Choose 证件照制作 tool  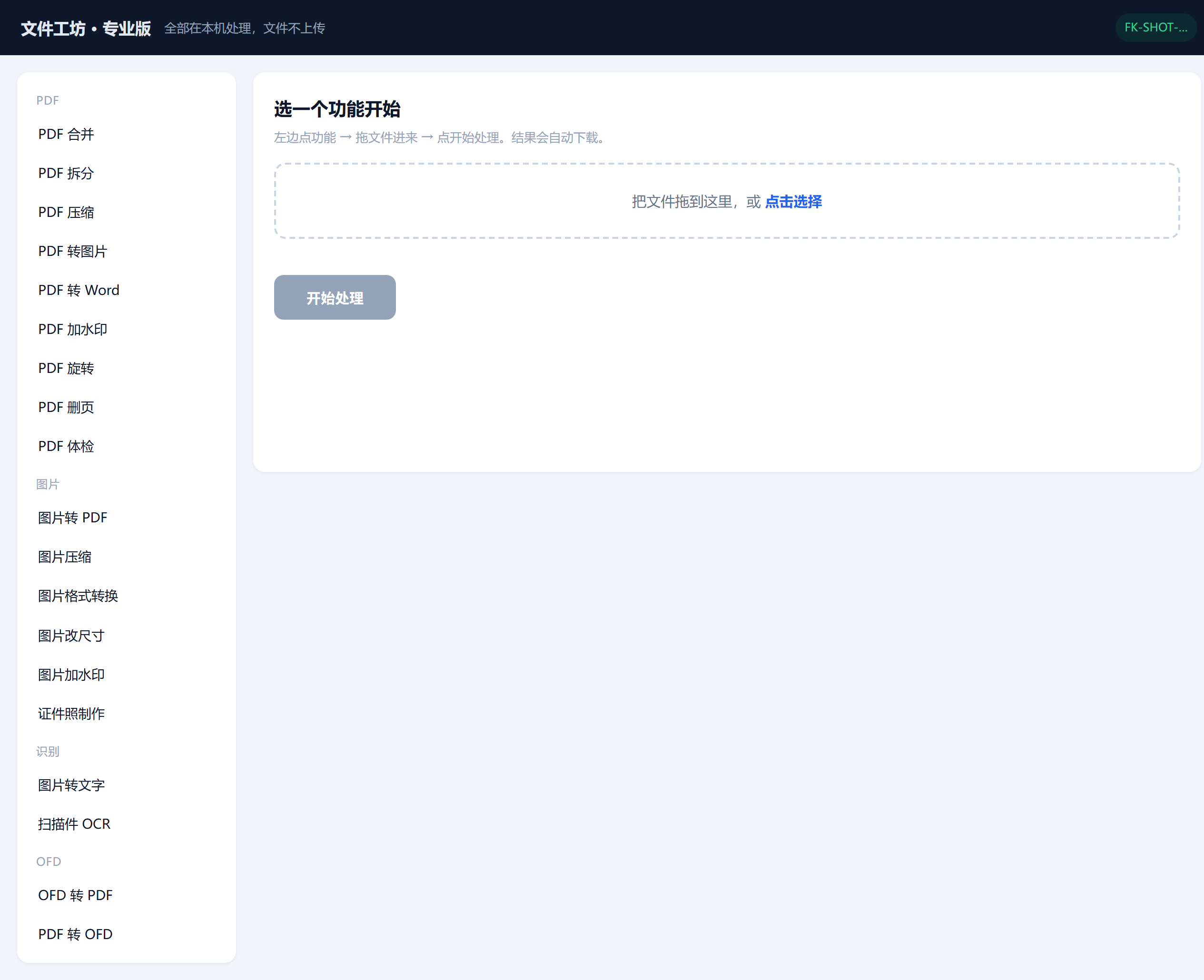(x=127, y=714)
